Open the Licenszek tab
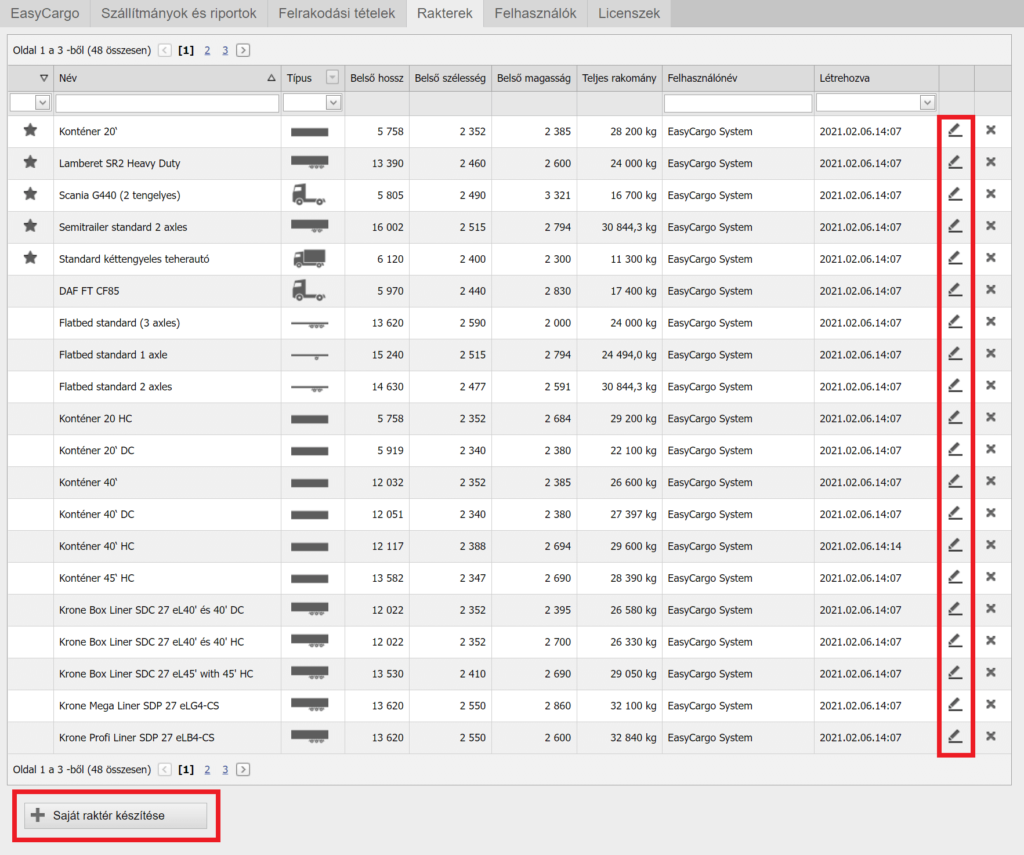 pyautogui.click(x=629, y=13)
